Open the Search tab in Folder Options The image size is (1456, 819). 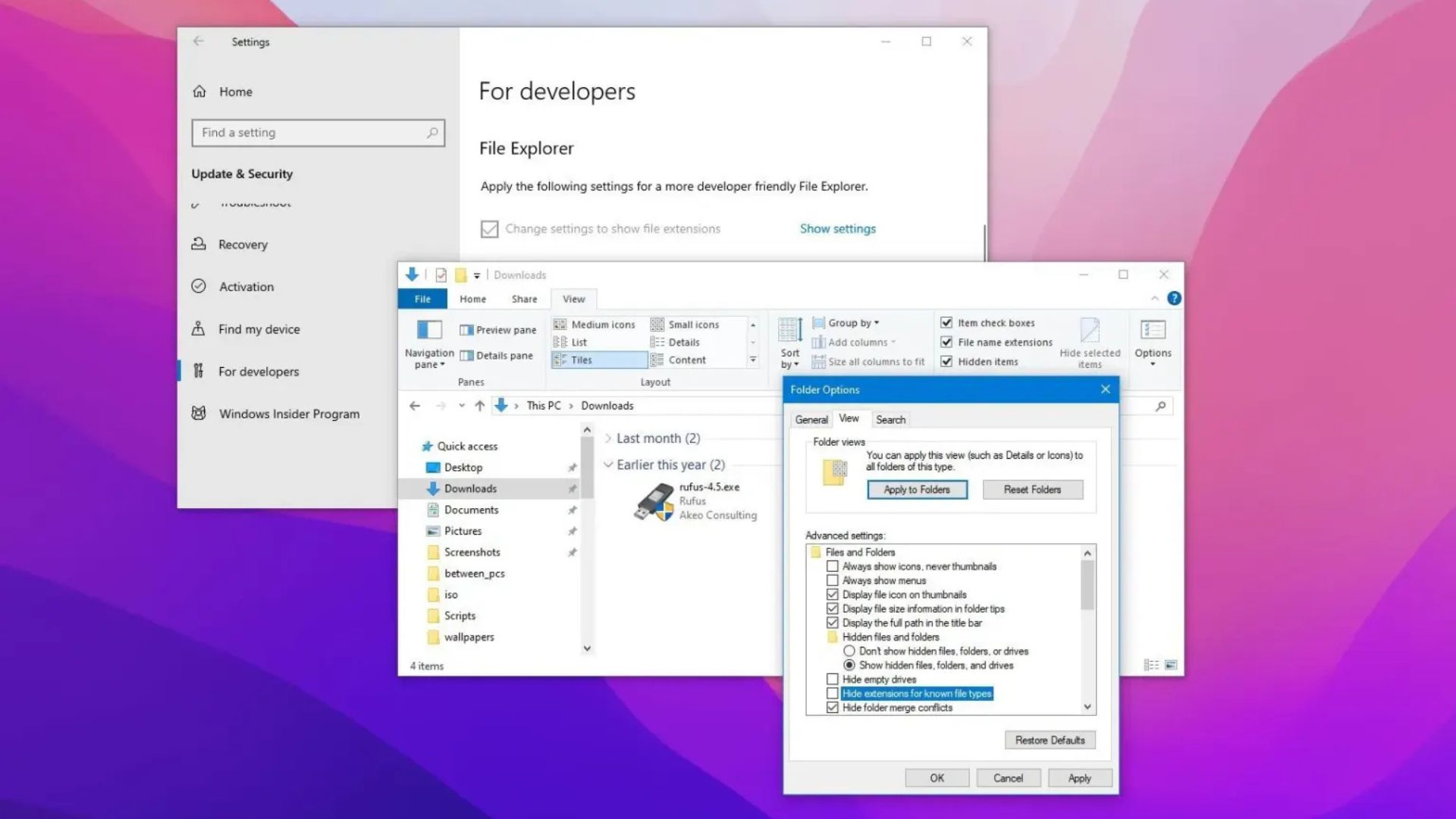click(x=890, y=419)
